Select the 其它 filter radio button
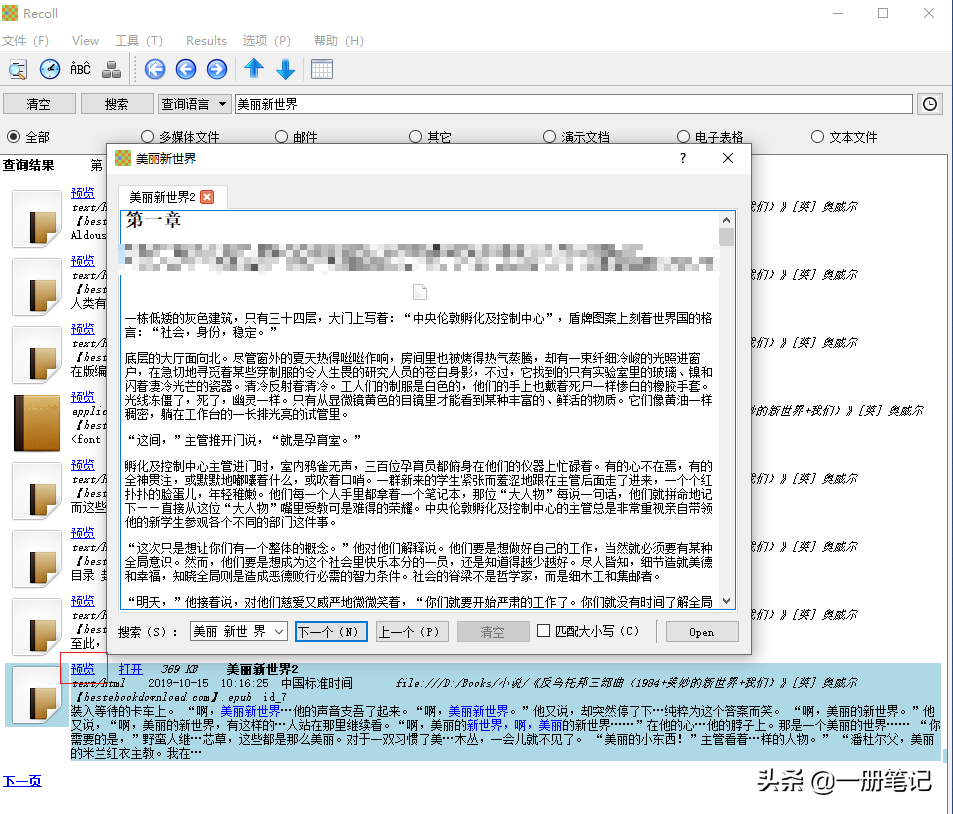This screenshot has width=953, height=814. [x=415, y=137]
